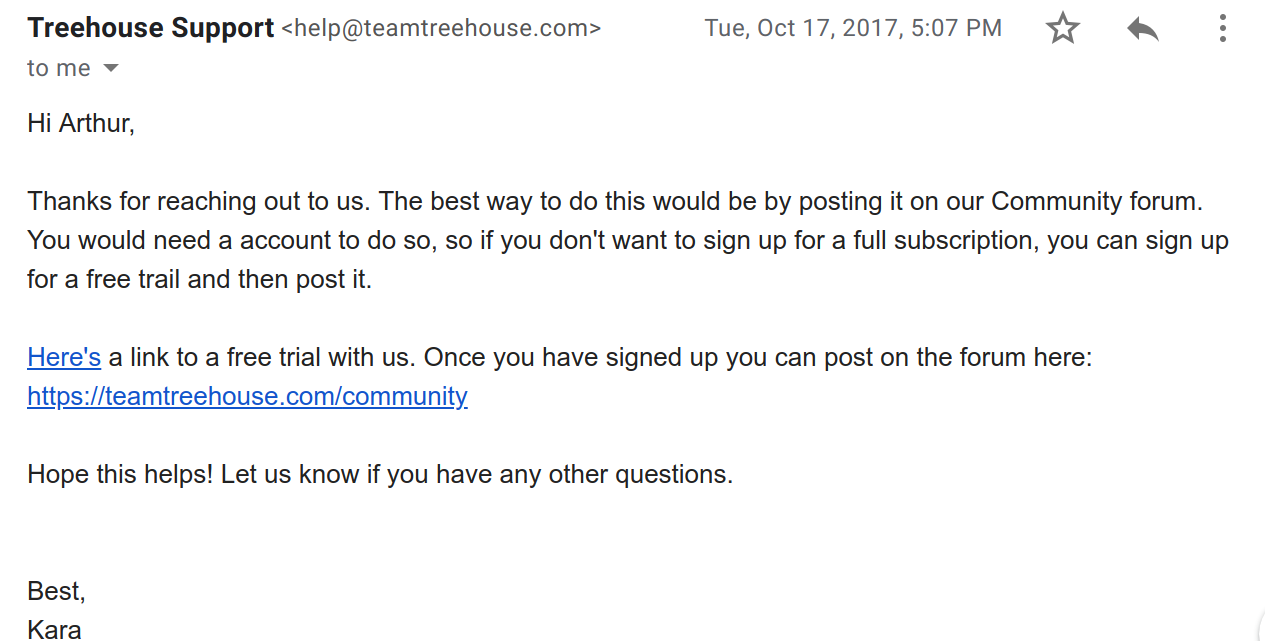Expand recipient details arrow beside "to me"
The image size is (1265, 641).
click(x=111, y=69)
